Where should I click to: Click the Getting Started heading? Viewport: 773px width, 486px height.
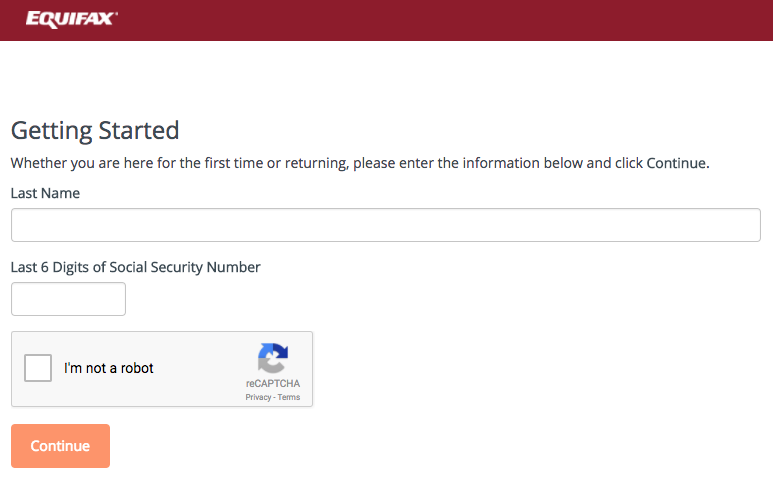click(x=95, y=131)
